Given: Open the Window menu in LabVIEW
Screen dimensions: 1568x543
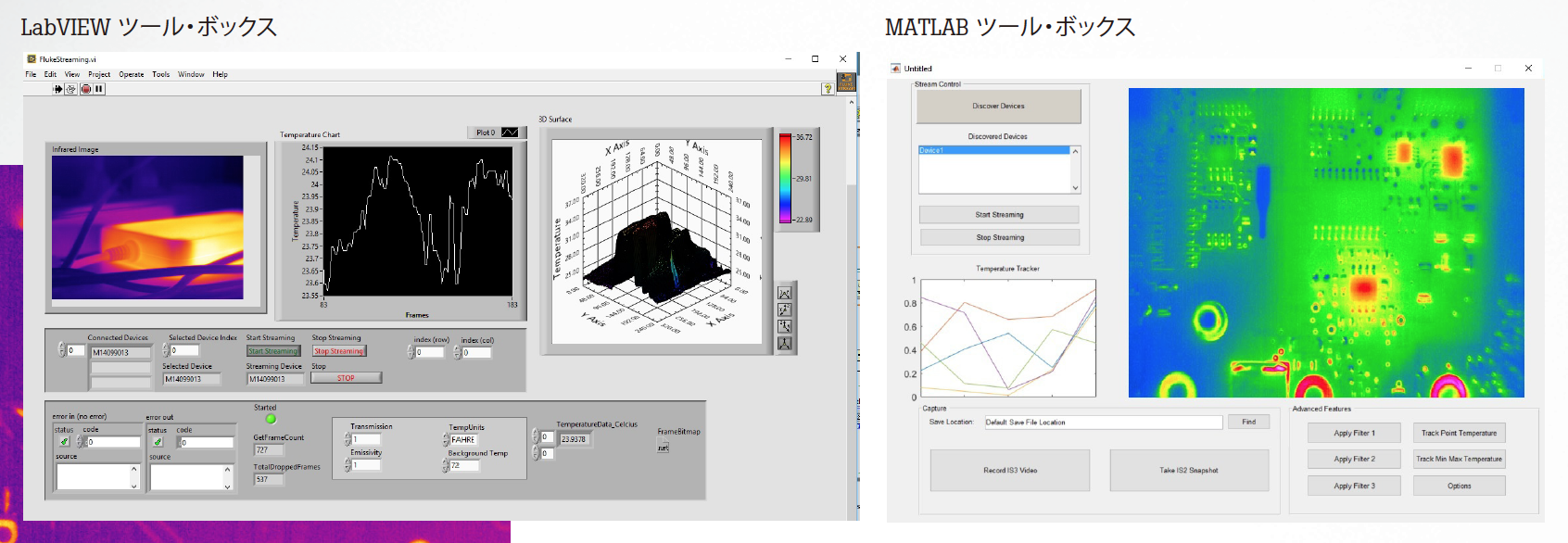Looking at the screenshot, I should click(x=191, y=74).
